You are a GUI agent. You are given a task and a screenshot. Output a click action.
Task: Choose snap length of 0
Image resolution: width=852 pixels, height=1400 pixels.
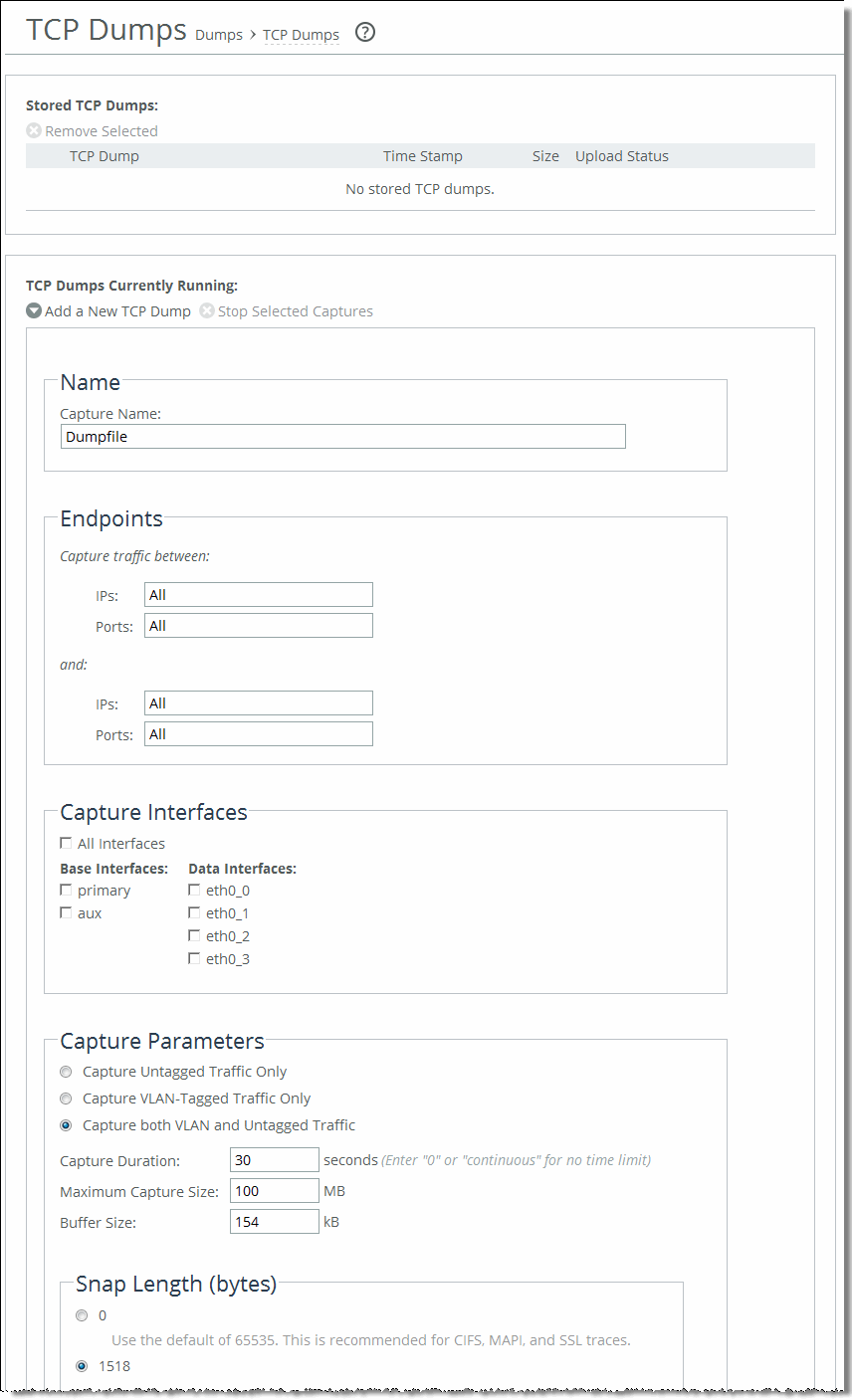pyautogui.click(x=82, y=1315)
